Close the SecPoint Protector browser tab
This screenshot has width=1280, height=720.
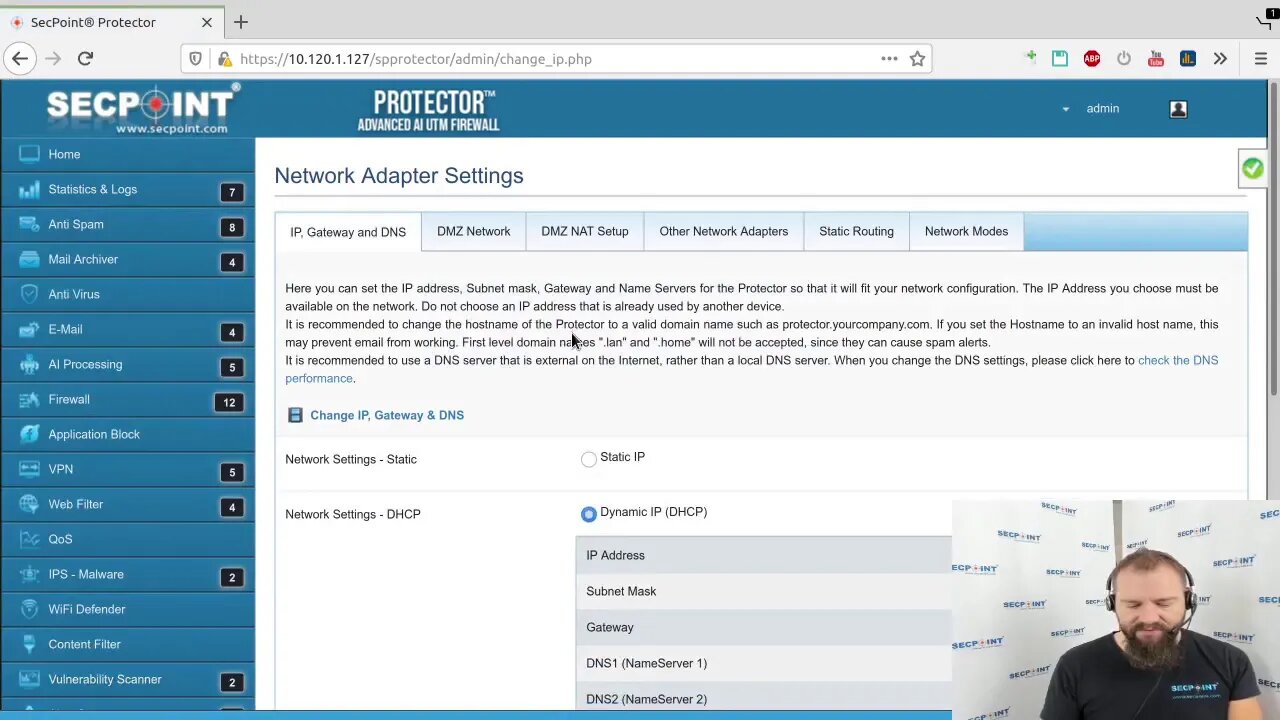pos(207,22)
